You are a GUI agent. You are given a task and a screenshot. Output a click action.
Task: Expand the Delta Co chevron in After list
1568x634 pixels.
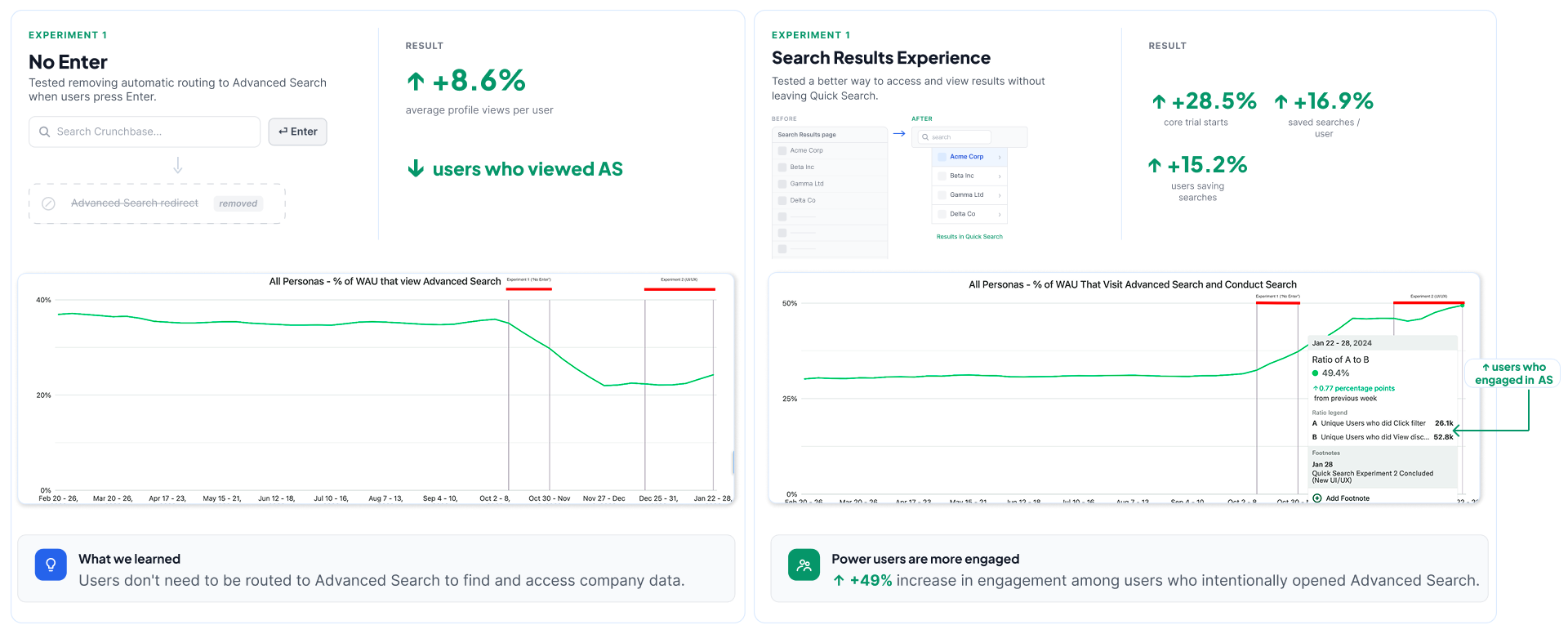[x=1000, y=214]
